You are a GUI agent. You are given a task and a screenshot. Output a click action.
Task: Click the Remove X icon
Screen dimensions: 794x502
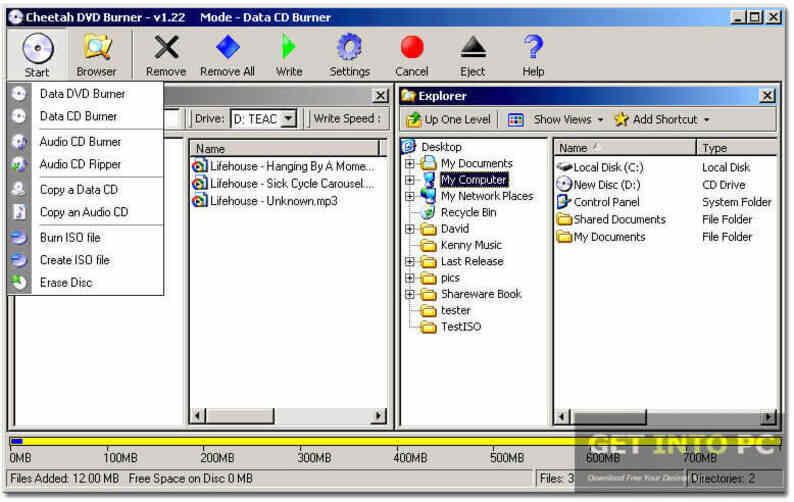166,48
